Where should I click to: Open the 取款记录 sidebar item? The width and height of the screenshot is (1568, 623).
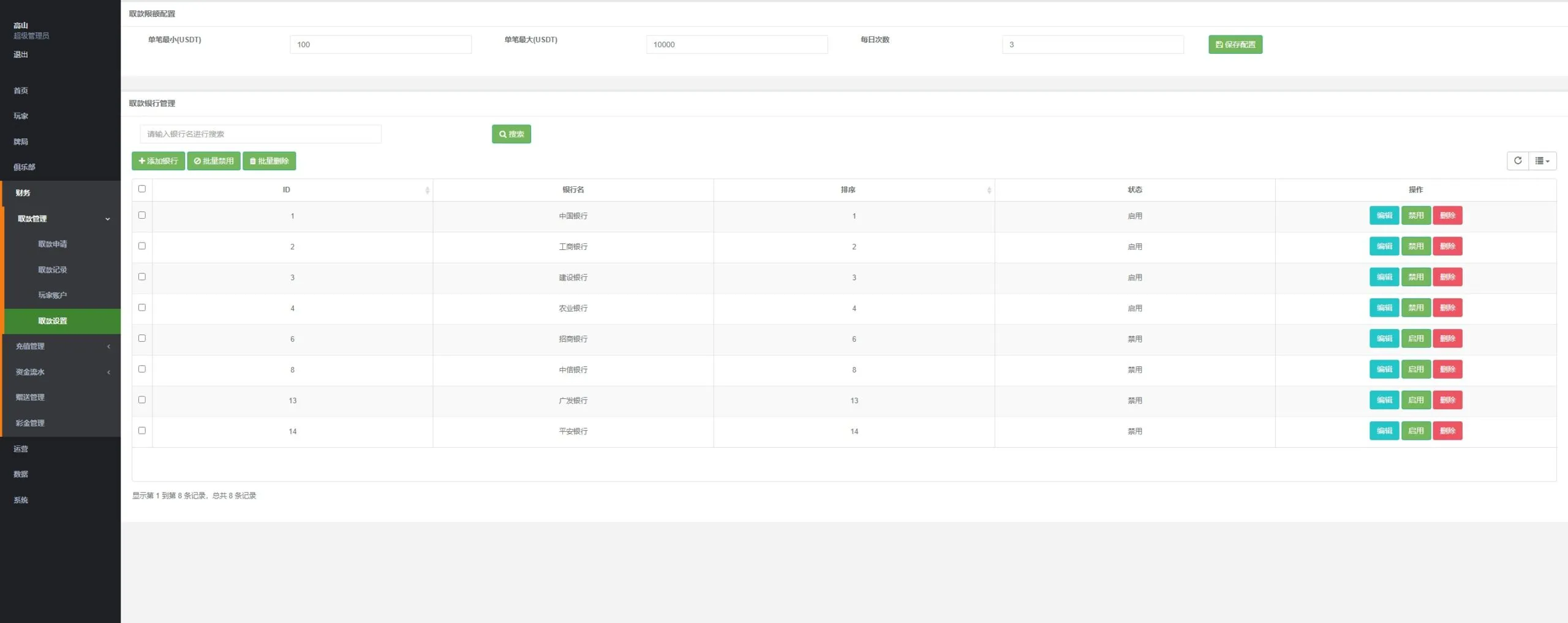click(x=53, y=270)
